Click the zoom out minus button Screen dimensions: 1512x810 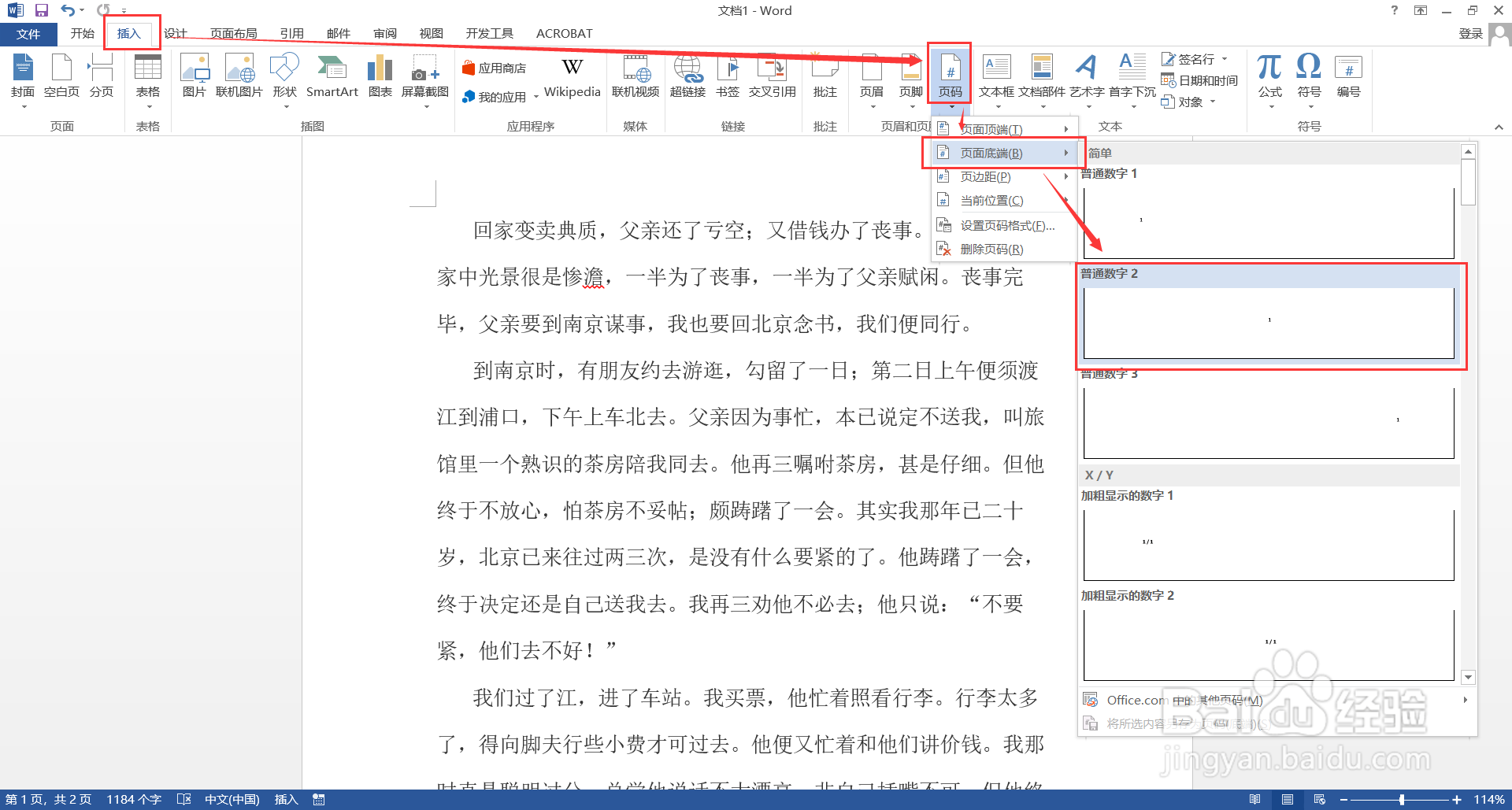click(x=1343, y=799)
